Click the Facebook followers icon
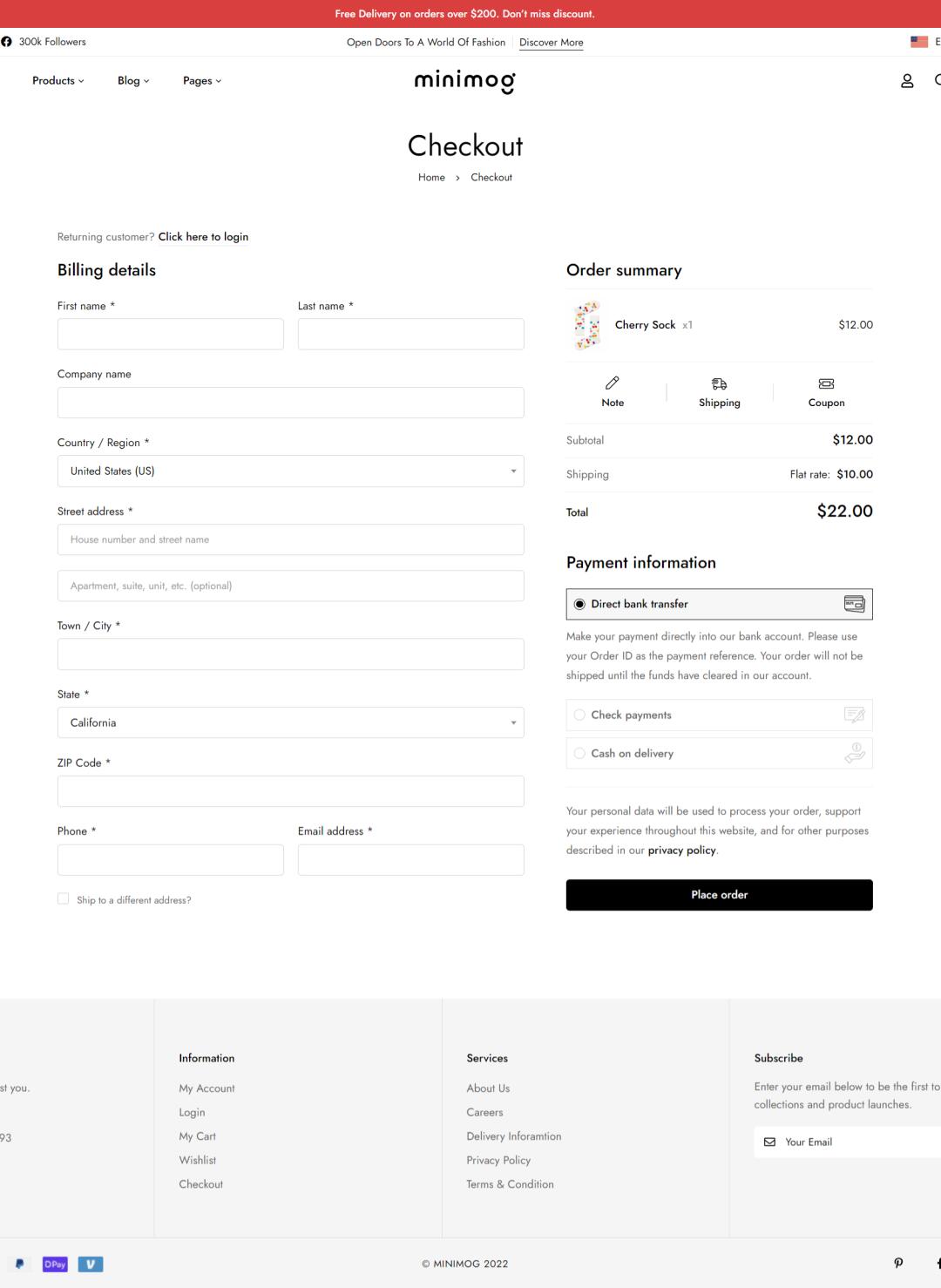This screenshot has height=1288, width=941. tap(7, 42)
